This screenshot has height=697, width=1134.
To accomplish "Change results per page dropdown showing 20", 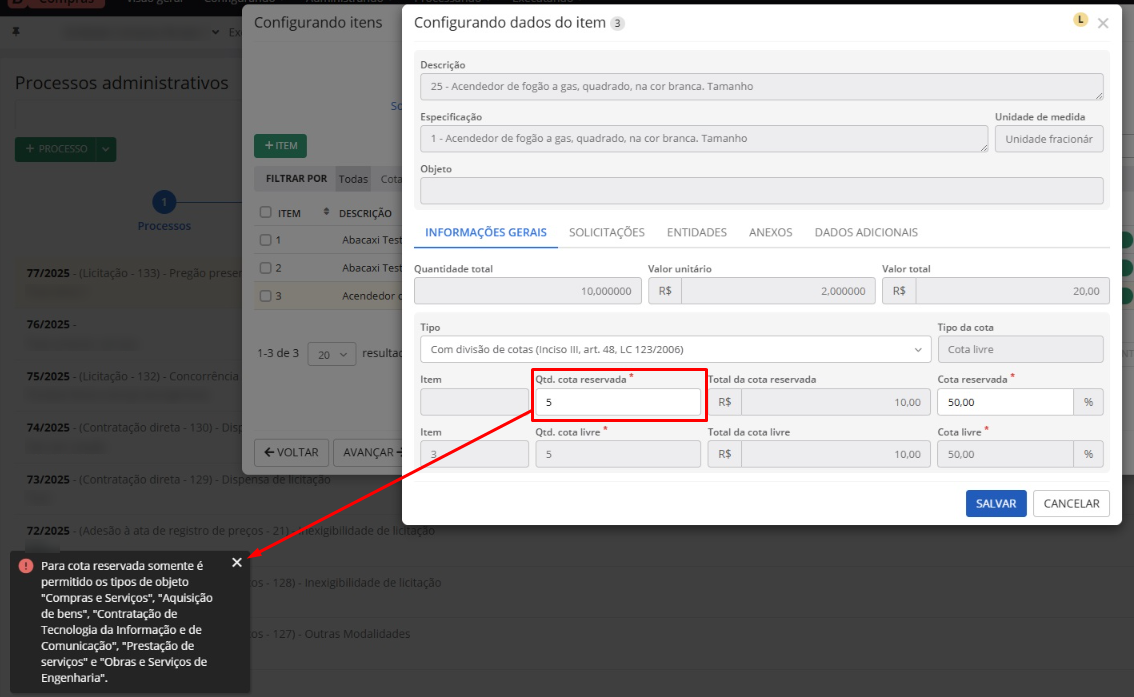I will 331,354.
